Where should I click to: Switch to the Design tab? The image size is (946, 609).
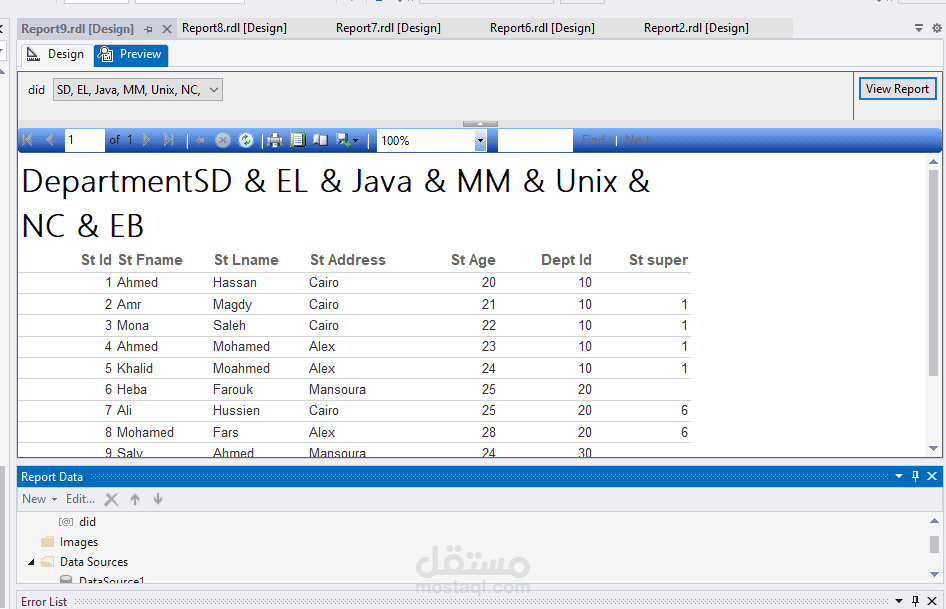click(56, 54)
